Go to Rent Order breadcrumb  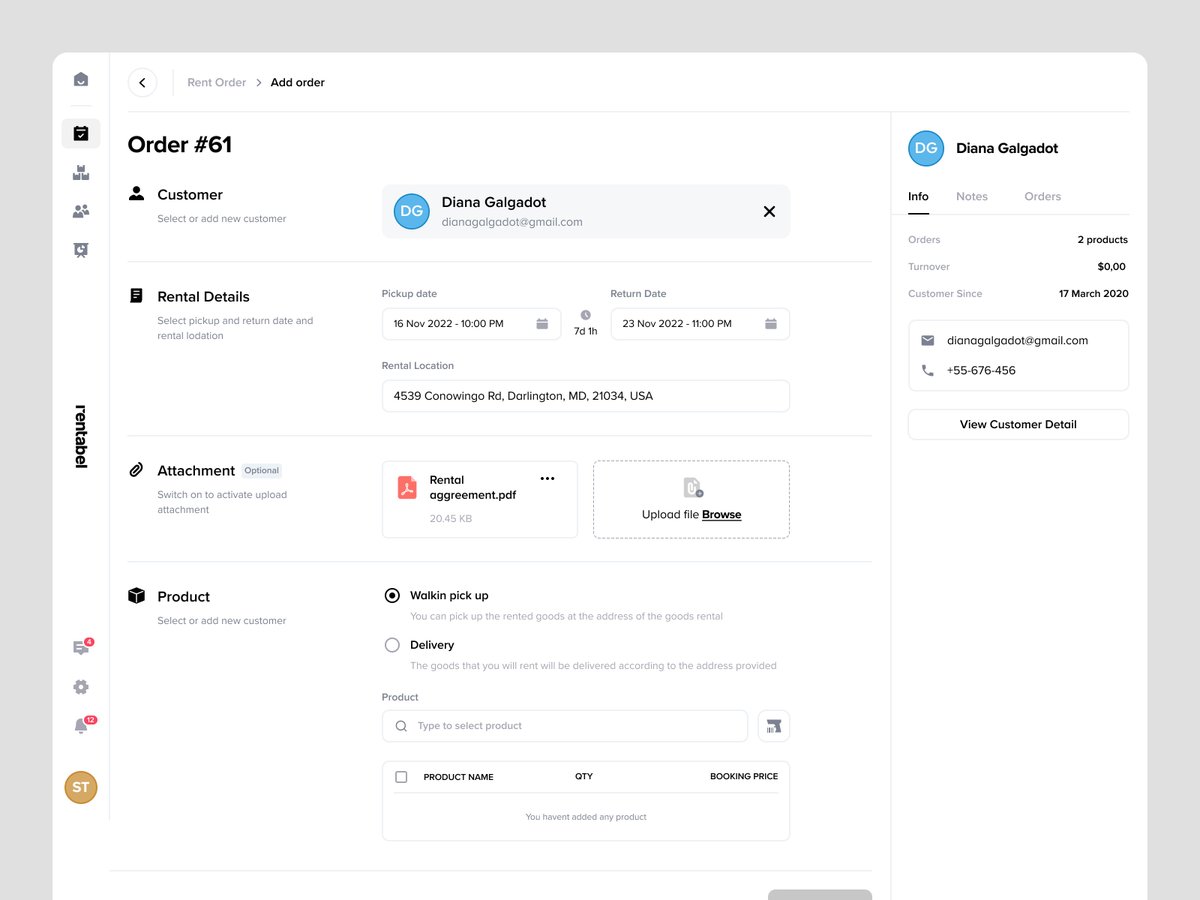[217, 82]
